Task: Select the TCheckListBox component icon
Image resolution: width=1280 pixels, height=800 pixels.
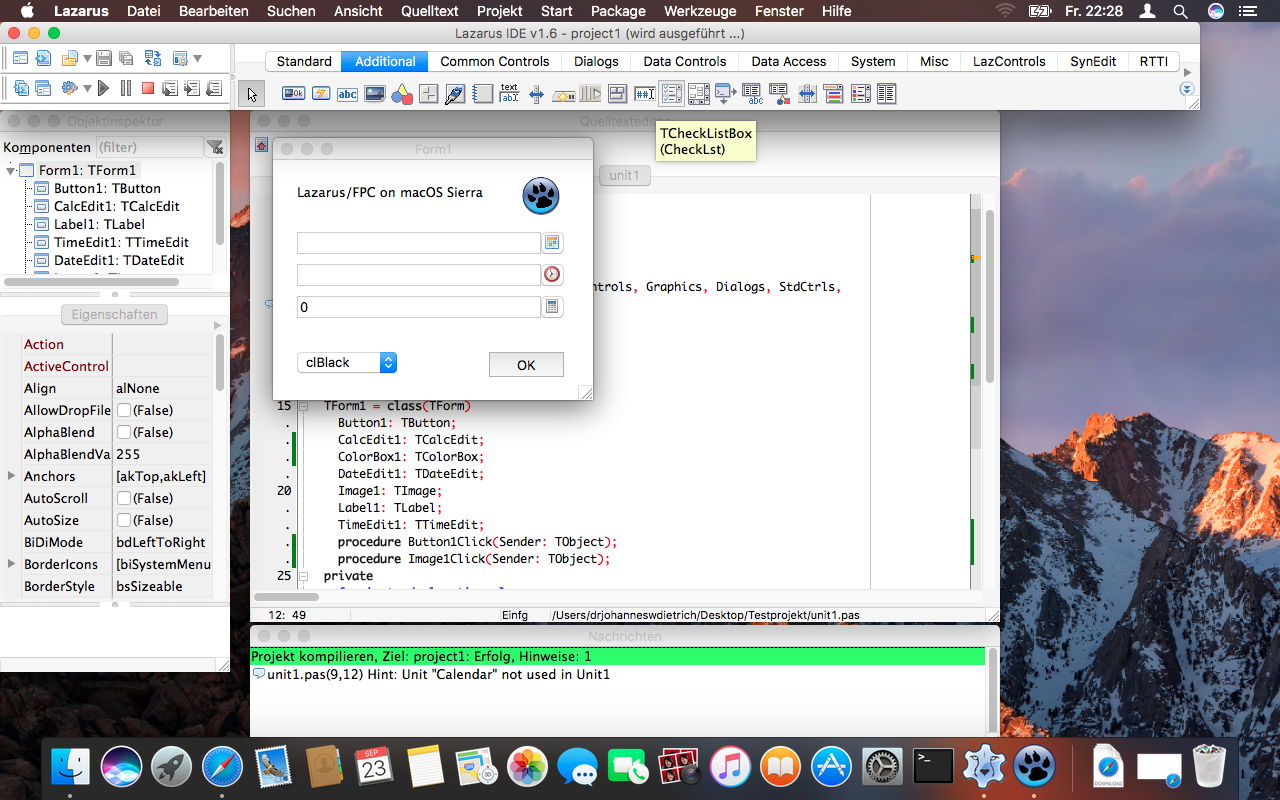Action: (x=671, y=94)
